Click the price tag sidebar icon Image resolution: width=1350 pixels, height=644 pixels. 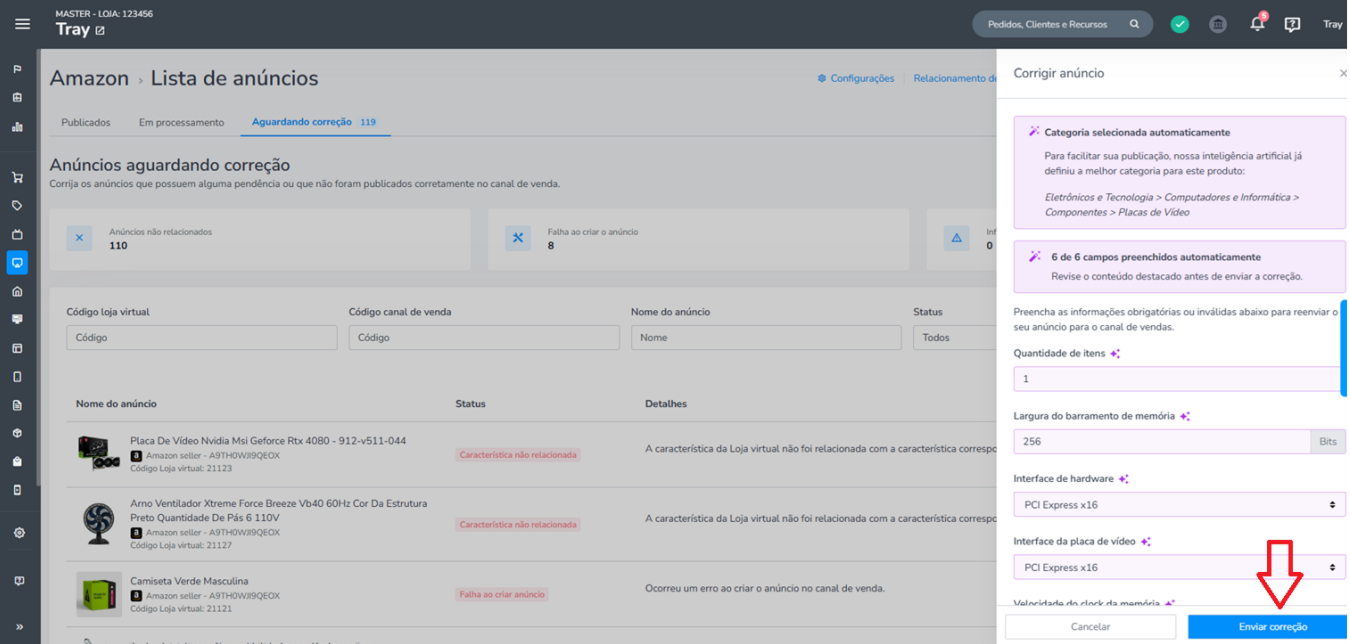coord(17,205)
